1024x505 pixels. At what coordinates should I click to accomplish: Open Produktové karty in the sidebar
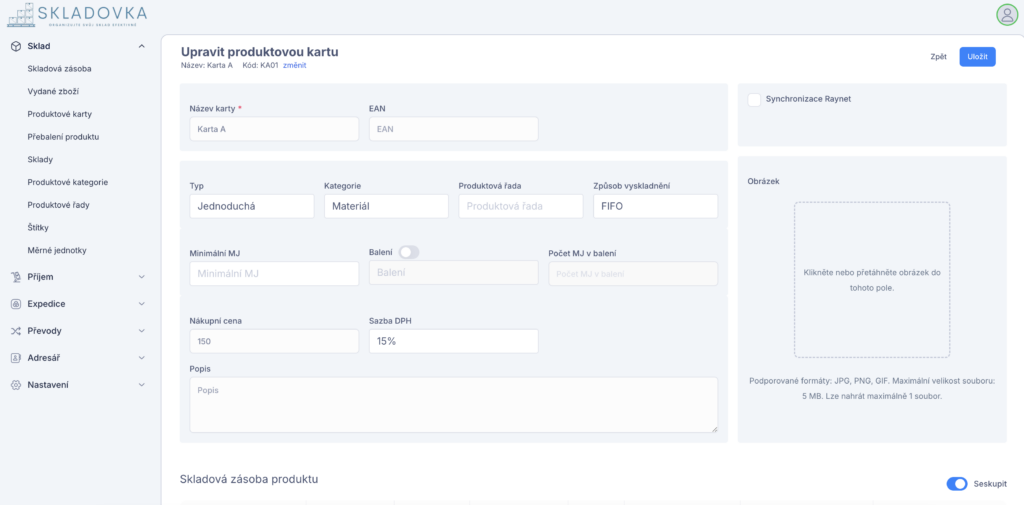(60, 114)
